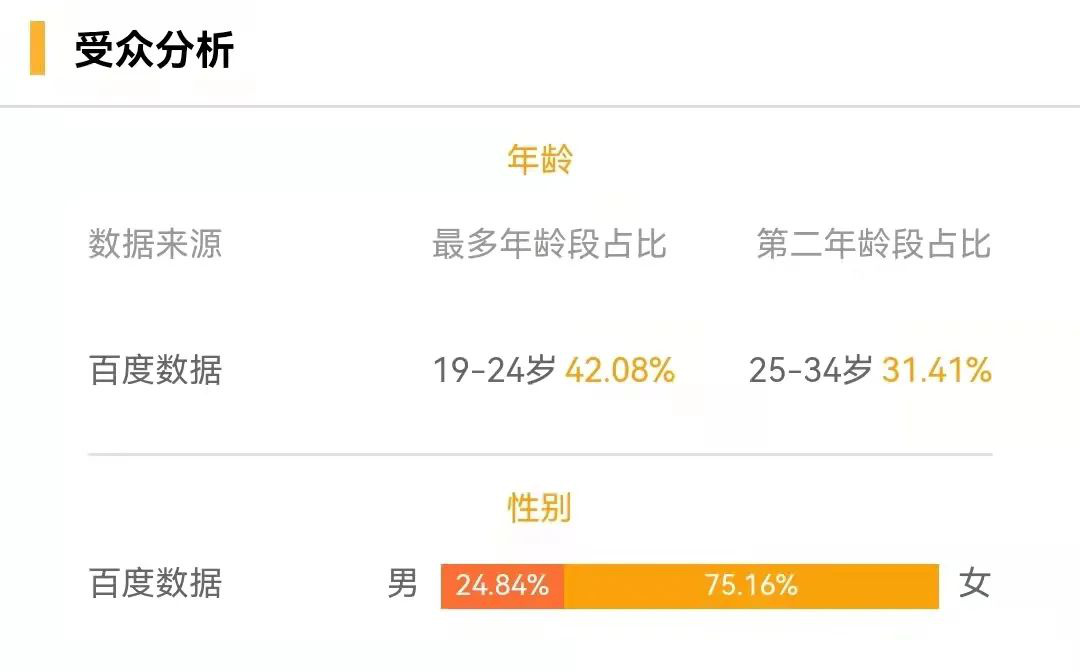Click the 25-34岁 age range text
This screenshot has width=1080, height=672.
(811, 370)
